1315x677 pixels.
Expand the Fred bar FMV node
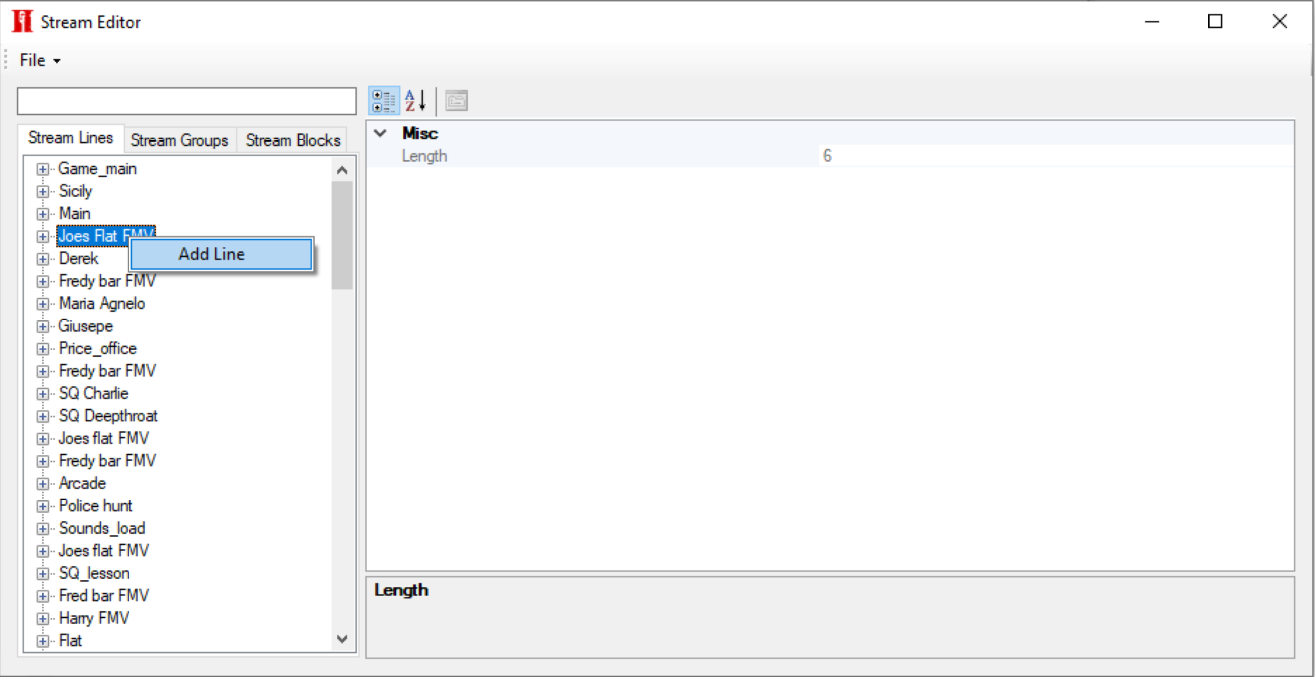[x=43, y=596]
